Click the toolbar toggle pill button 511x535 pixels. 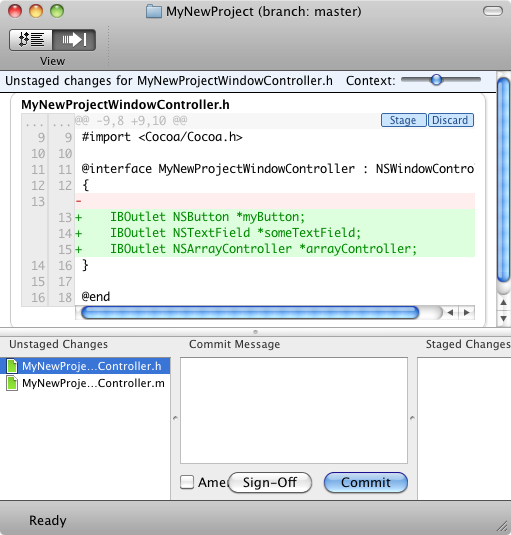click(493, 11)
